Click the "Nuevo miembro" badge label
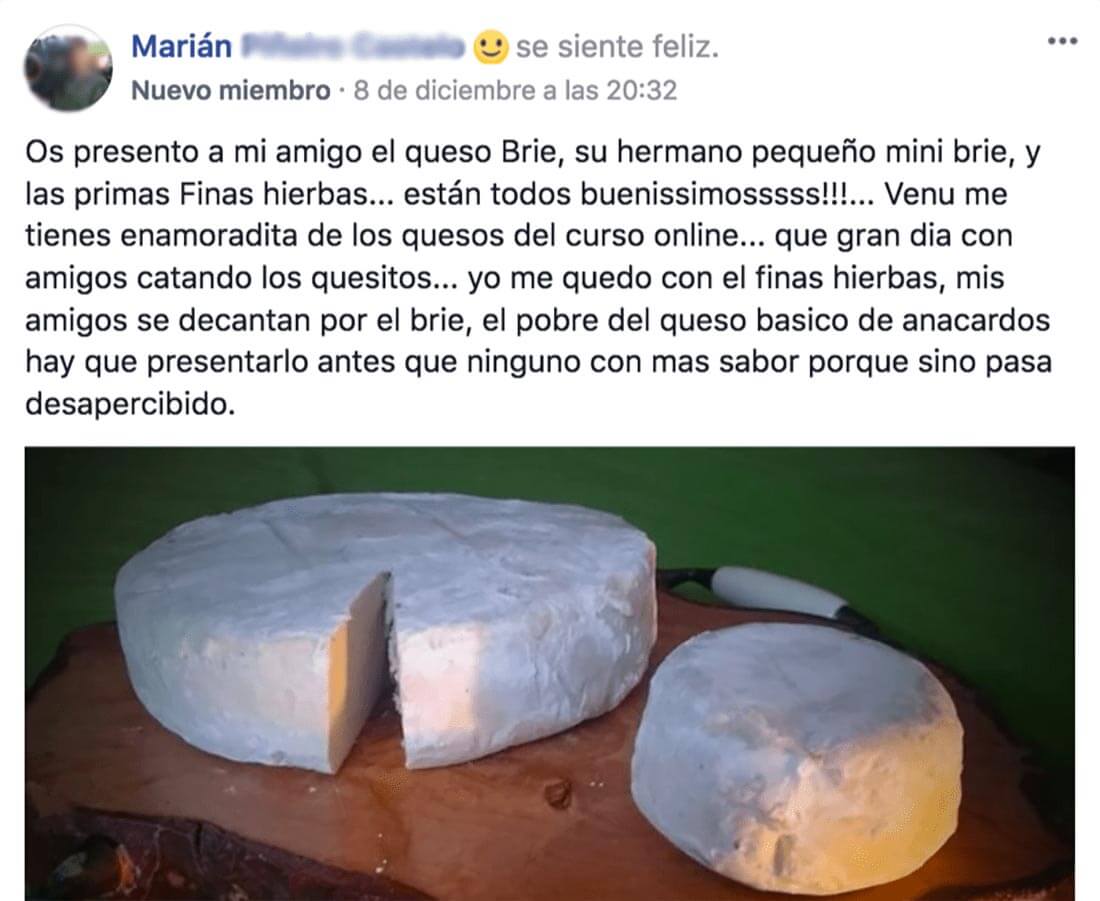The image size is (1100, 901). click(x=231, y=91)
